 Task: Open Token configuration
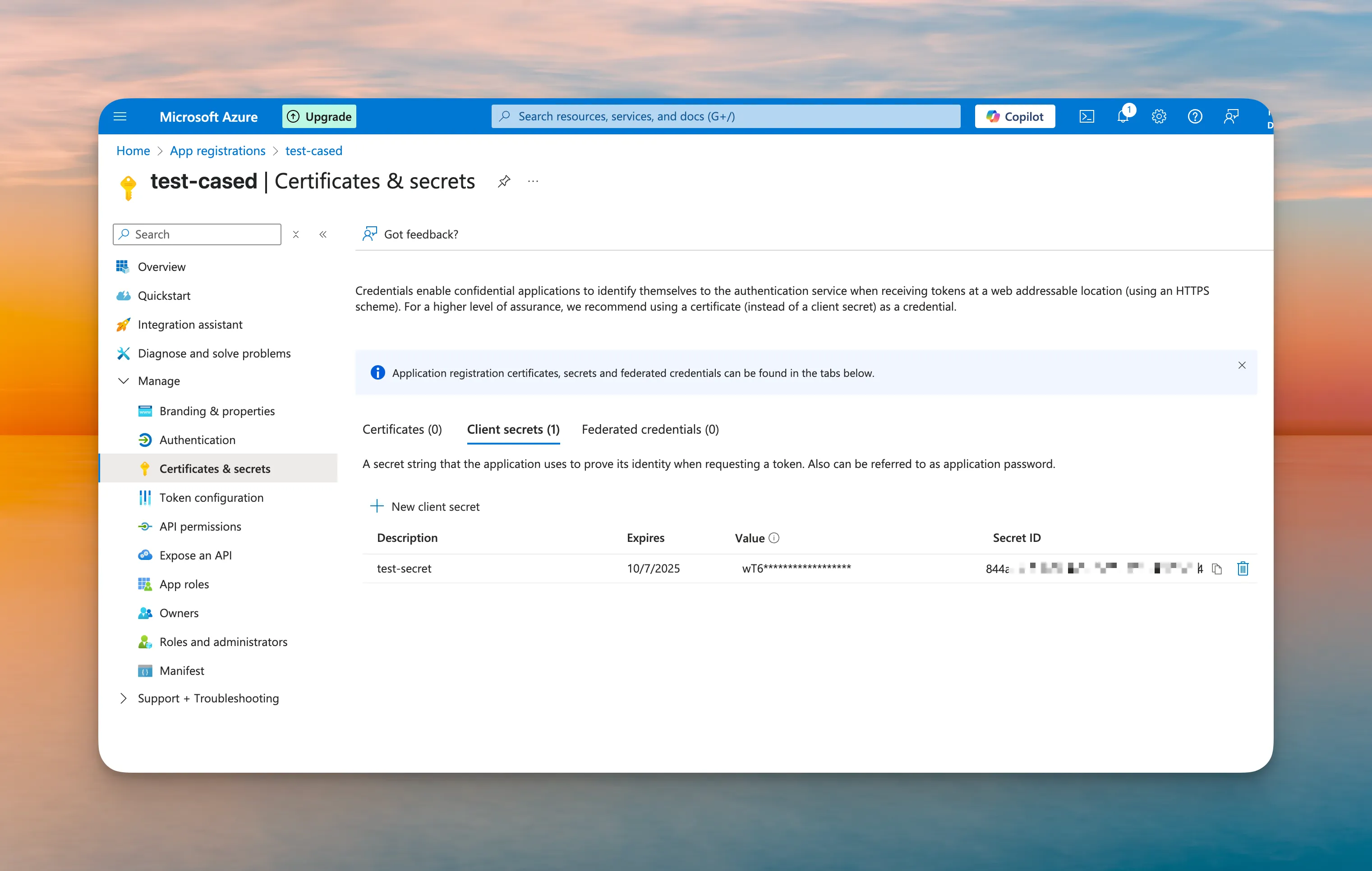211,497
